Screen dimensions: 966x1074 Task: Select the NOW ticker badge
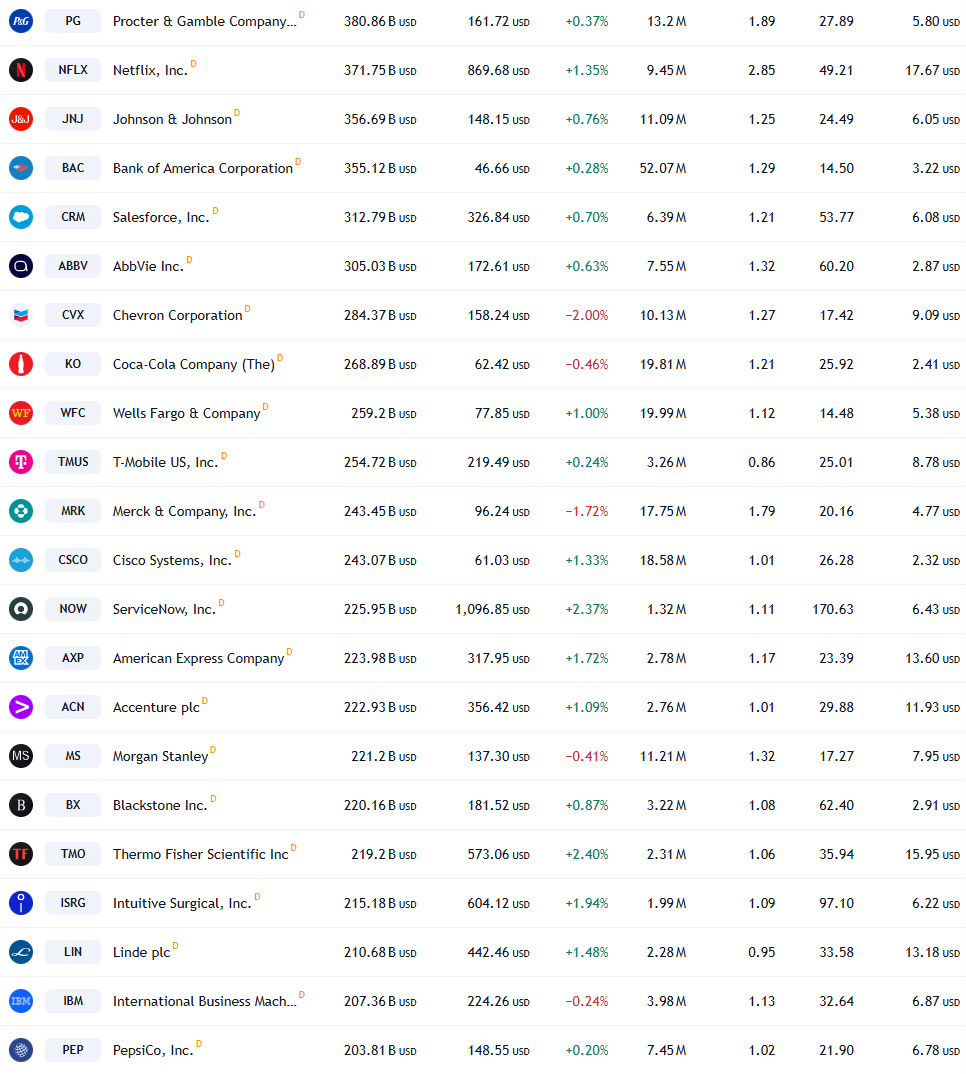tap(73, 609)
